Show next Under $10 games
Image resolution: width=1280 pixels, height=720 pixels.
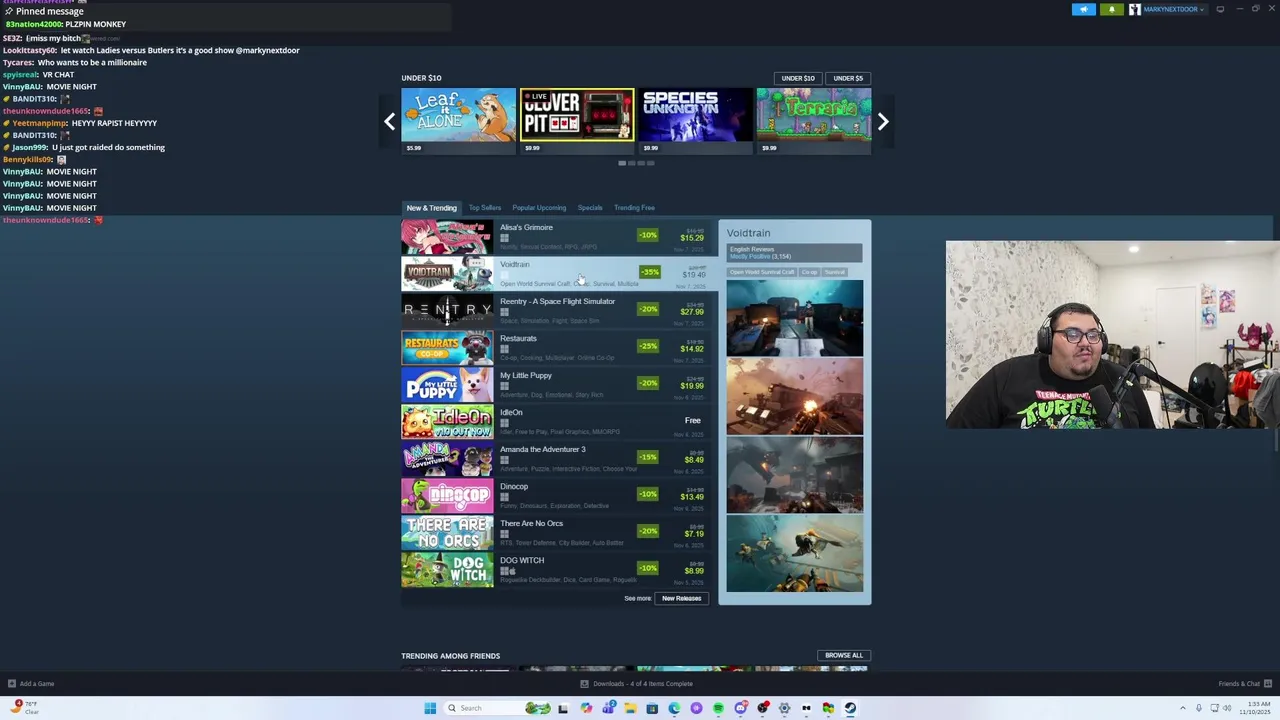coord(882,122)
